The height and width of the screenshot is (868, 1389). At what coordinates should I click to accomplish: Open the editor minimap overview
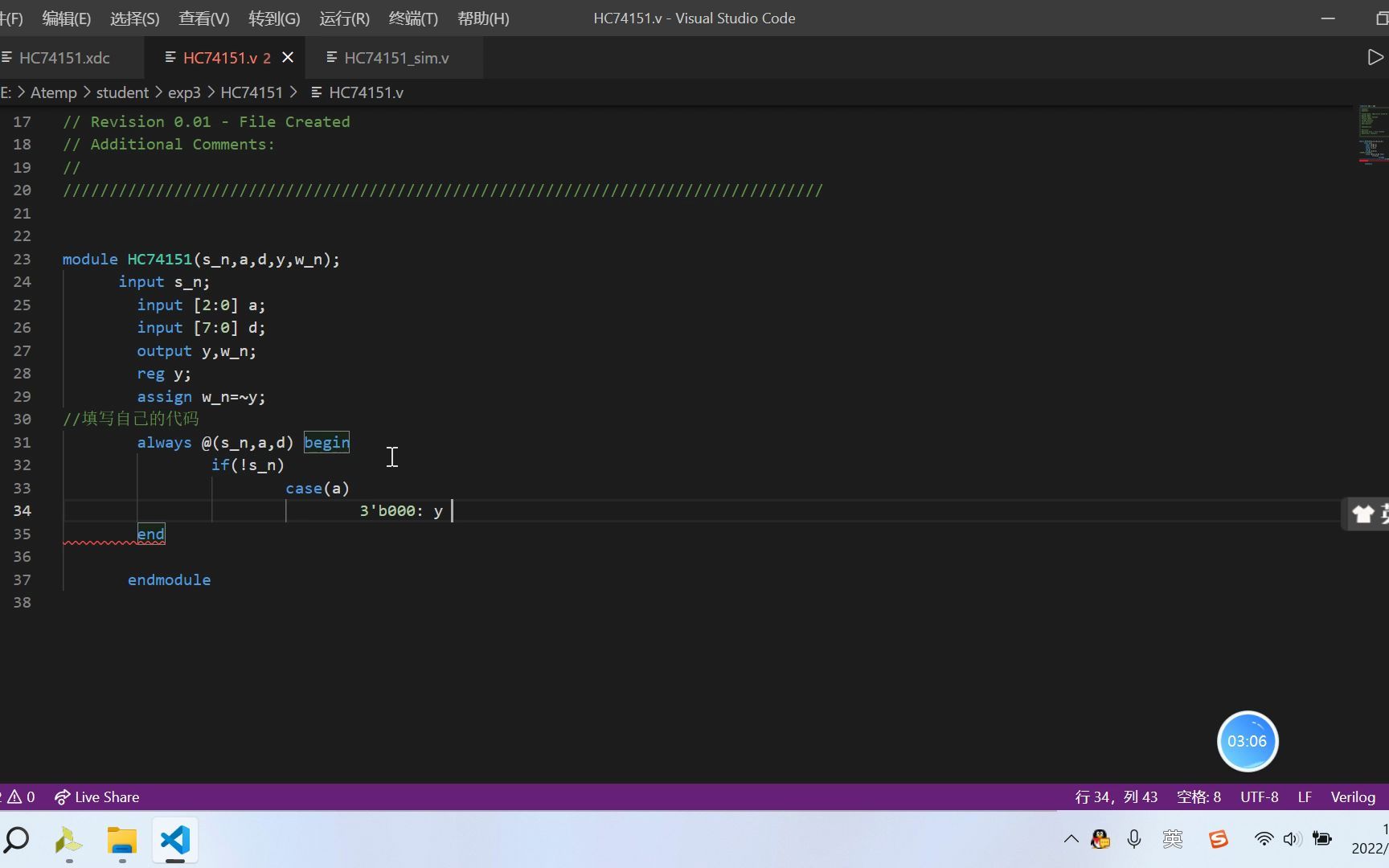(1372, 135)
